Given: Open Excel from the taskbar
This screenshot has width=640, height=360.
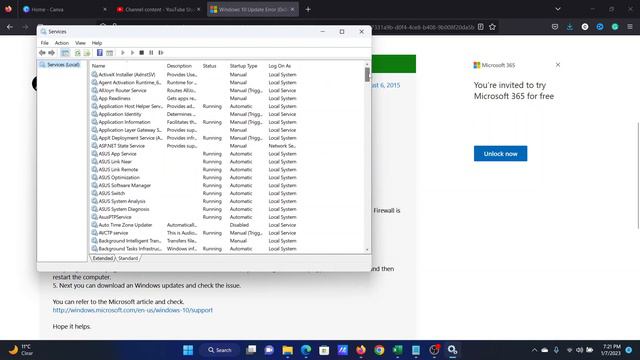Looking at the screenshot, I should 398,350.
